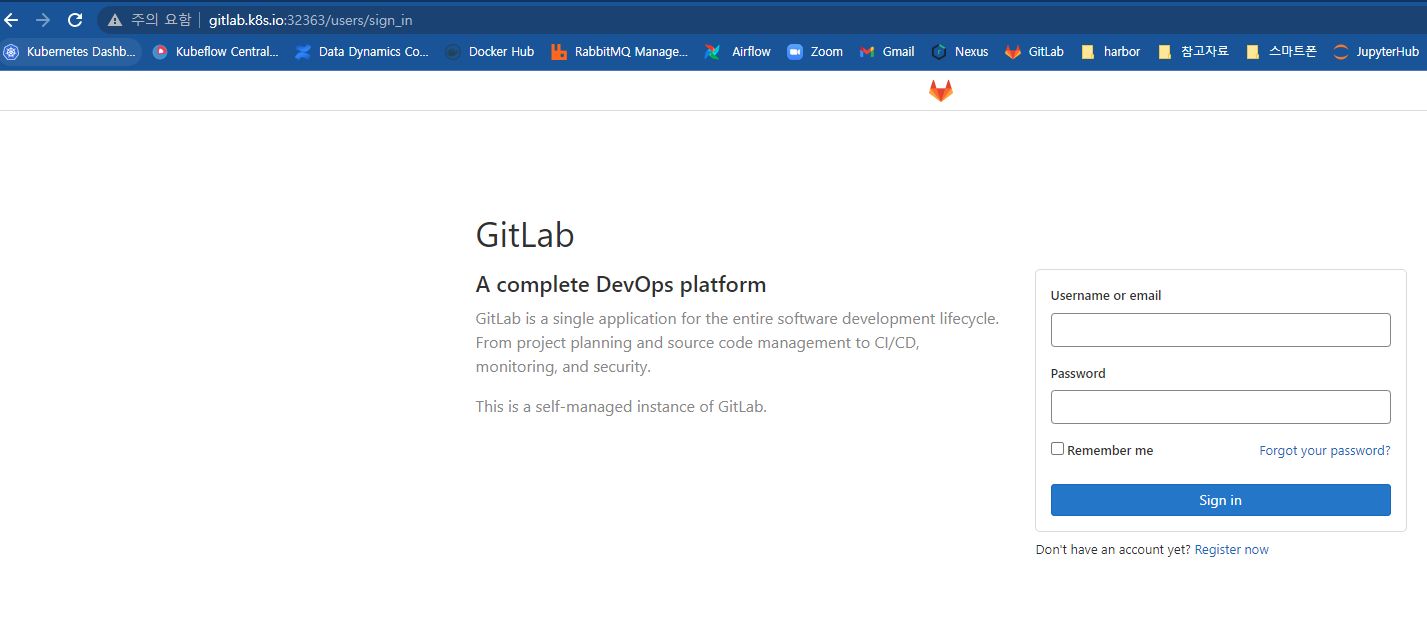The image size is (1427, 640).
Task: Focus the Password input field
Action: coord(1220,407)
